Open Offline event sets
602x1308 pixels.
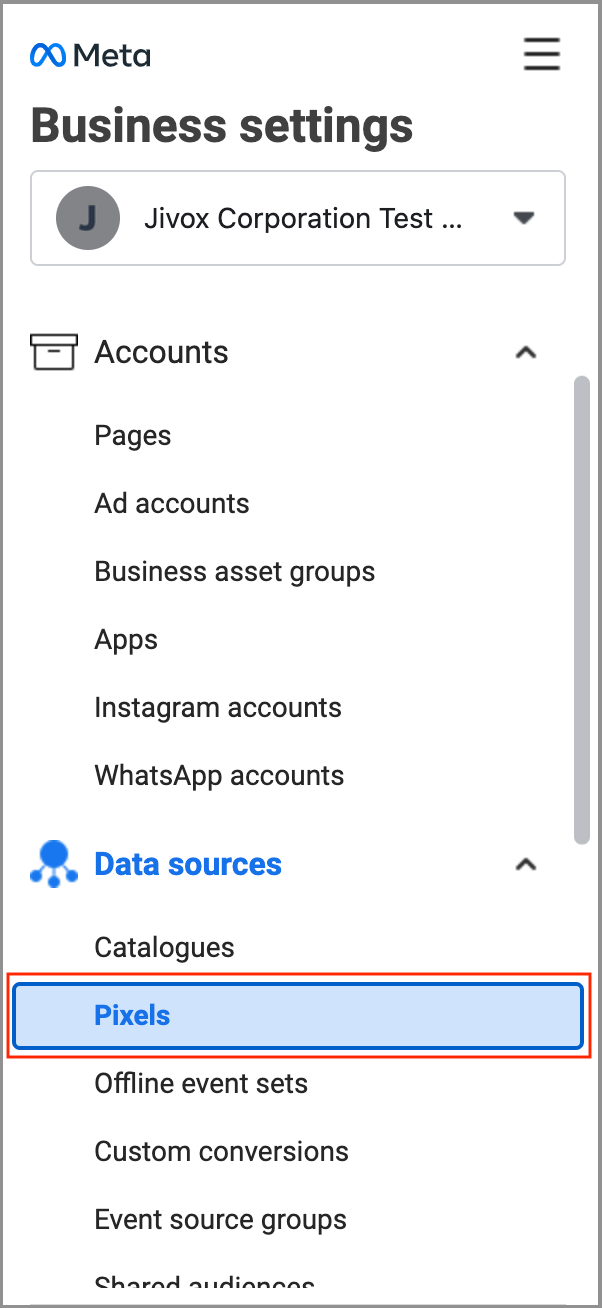tap(201, 1083)
